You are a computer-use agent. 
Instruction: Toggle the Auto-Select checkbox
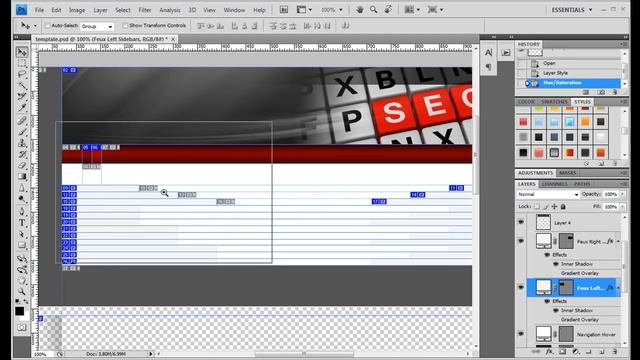(x=47, y=26)
